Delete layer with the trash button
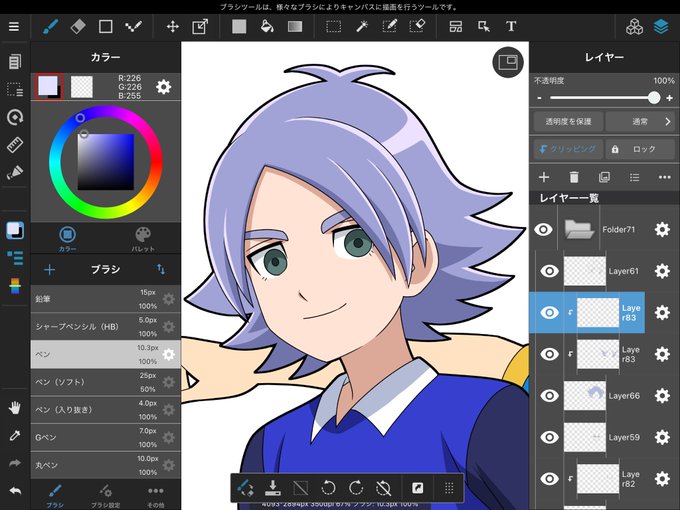This screenshot has height=510, width=680. (574, 177)
